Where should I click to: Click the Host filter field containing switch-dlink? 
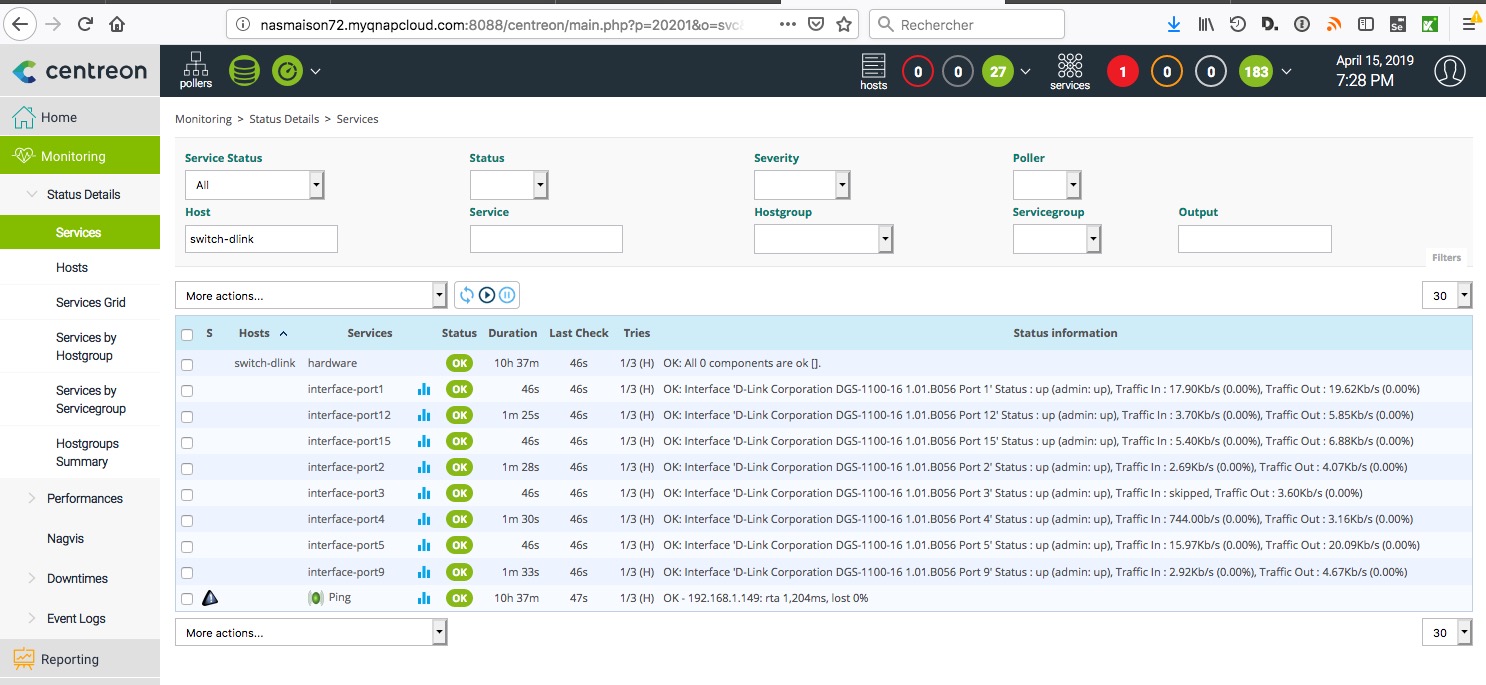tap(261, 239)
